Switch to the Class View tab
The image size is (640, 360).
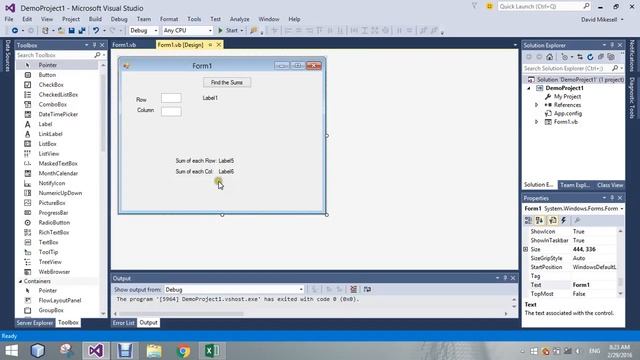click(x=610, y=185)
